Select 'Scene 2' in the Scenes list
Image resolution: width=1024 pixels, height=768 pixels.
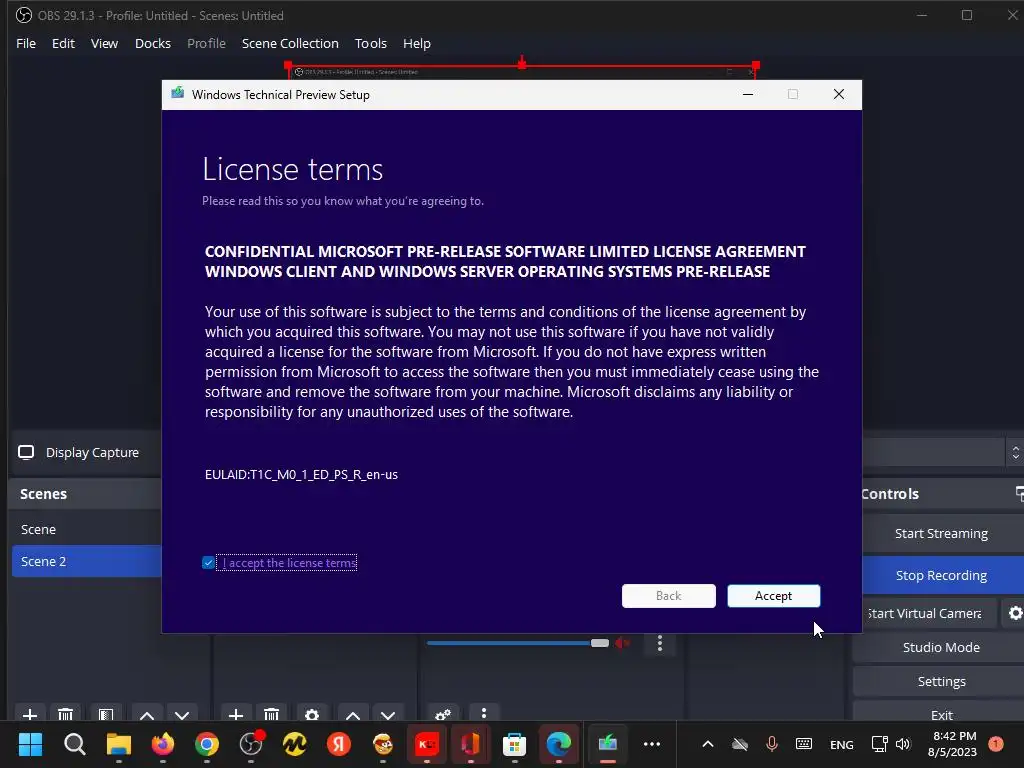coord(86,561)
